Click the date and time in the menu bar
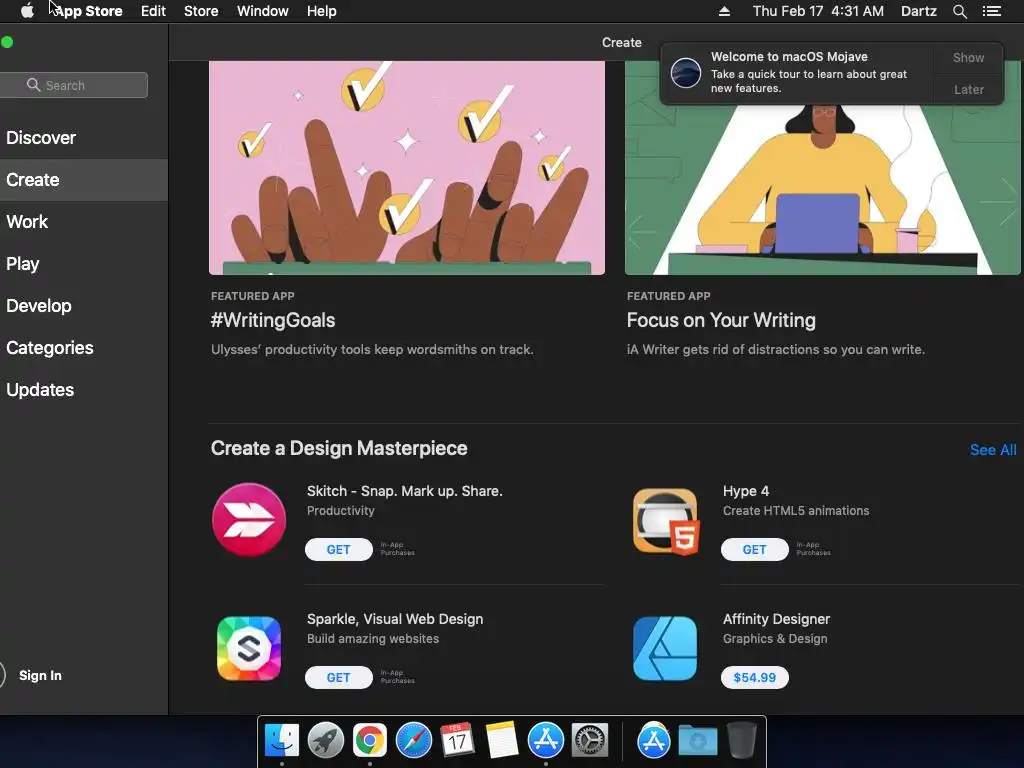The height and width of the screenshot is (768, 1024). [x=818, y=11]
